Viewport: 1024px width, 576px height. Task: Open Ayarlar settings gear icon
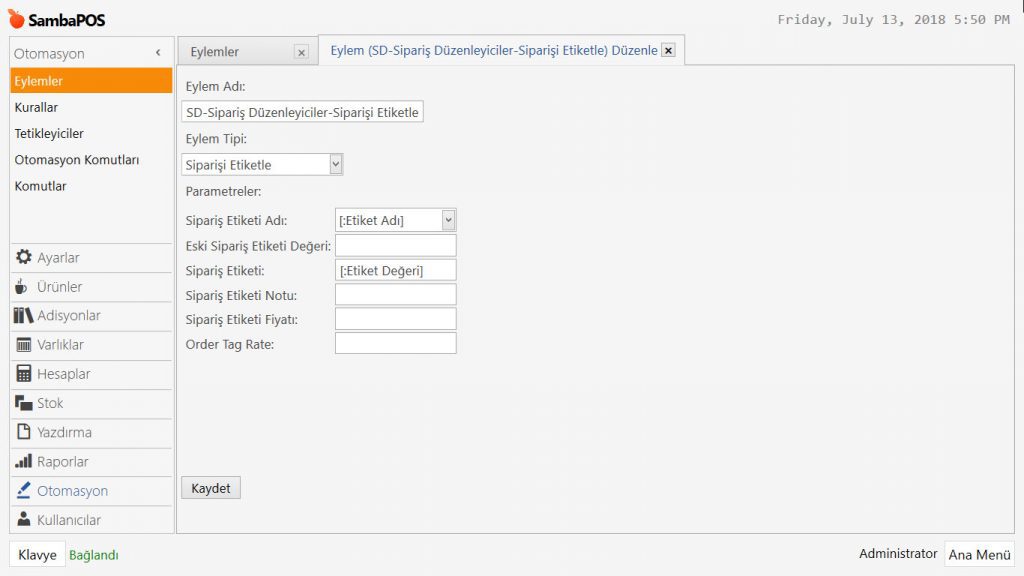pyautogui.click(x=24, y=257)
